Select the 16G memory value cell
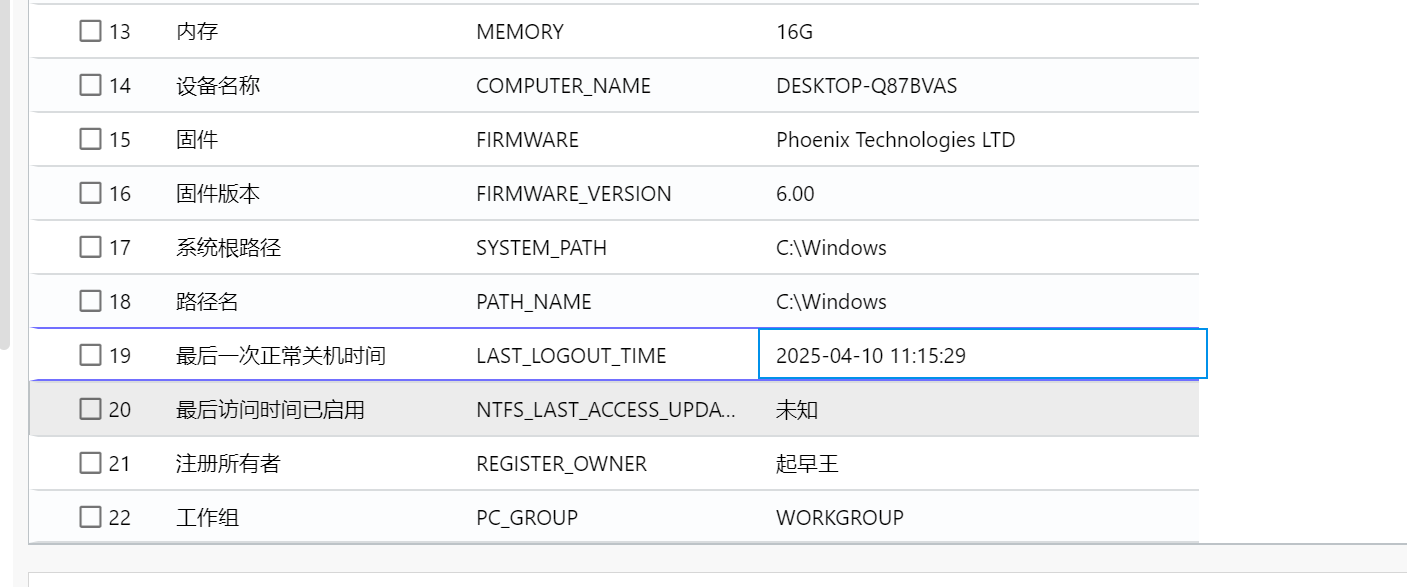 click(x=794, y=32)
